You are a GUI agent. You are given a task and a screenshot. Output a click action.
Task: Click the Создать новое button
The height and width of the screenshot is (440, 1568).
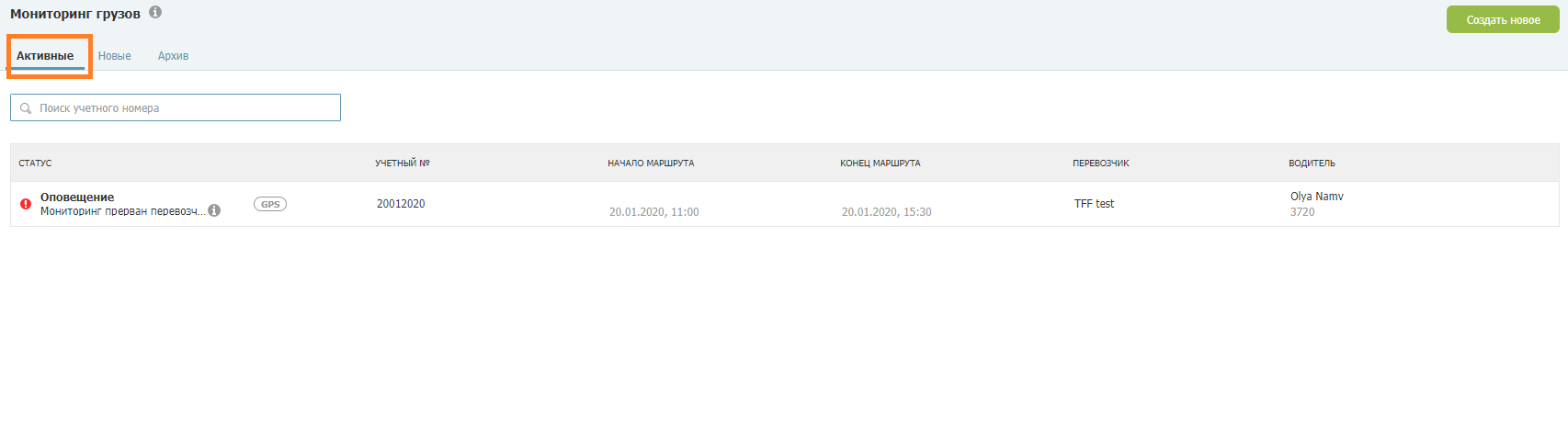(1503, 19)
